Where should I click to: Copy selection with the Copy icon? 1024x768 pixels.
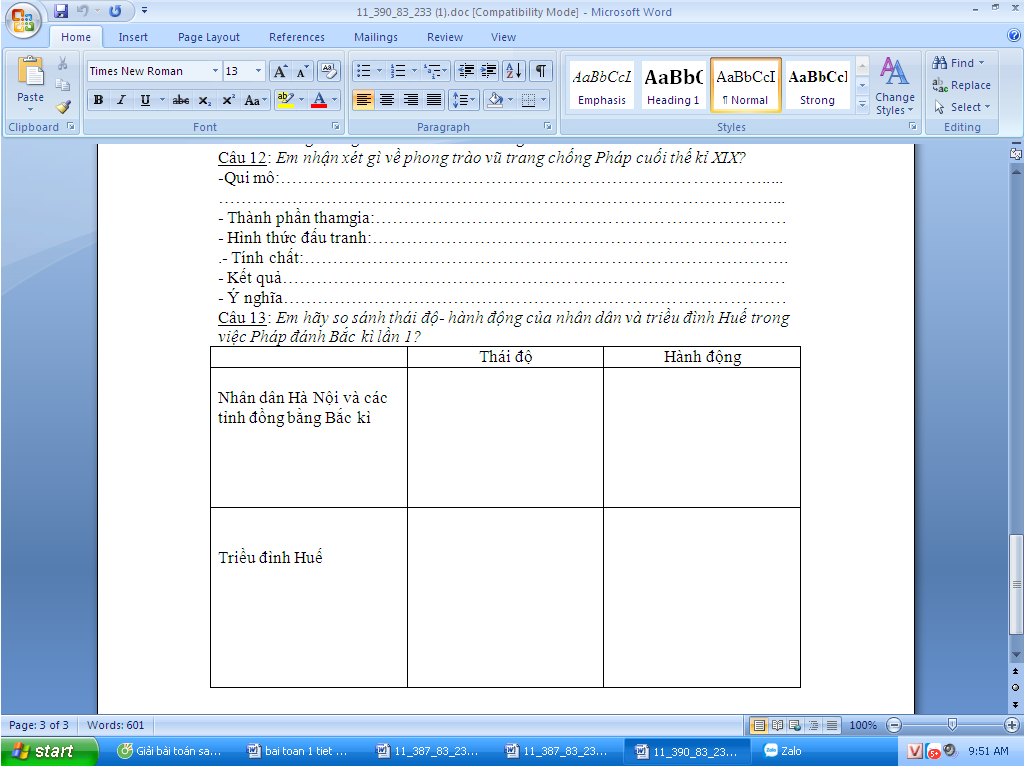pos(63,85)
